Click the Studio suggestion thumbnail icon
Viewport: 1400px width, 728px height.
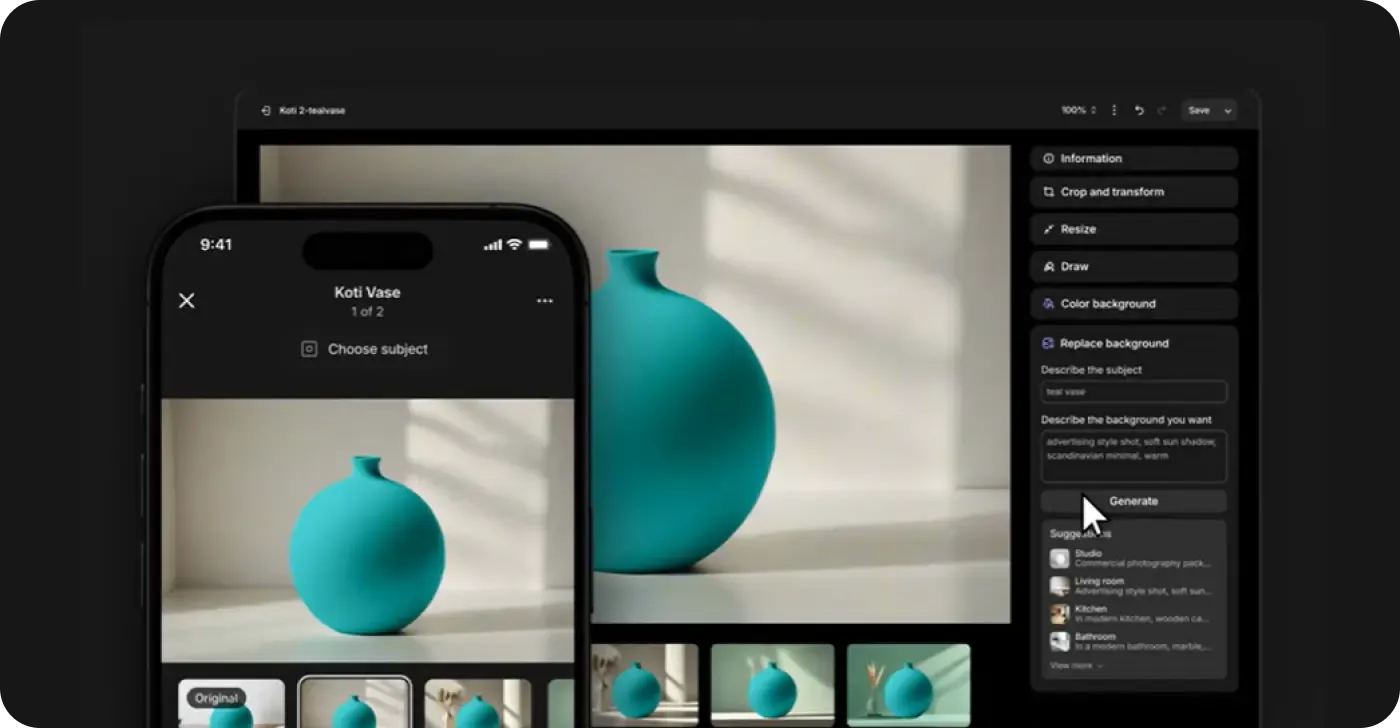pos(1059,558)
